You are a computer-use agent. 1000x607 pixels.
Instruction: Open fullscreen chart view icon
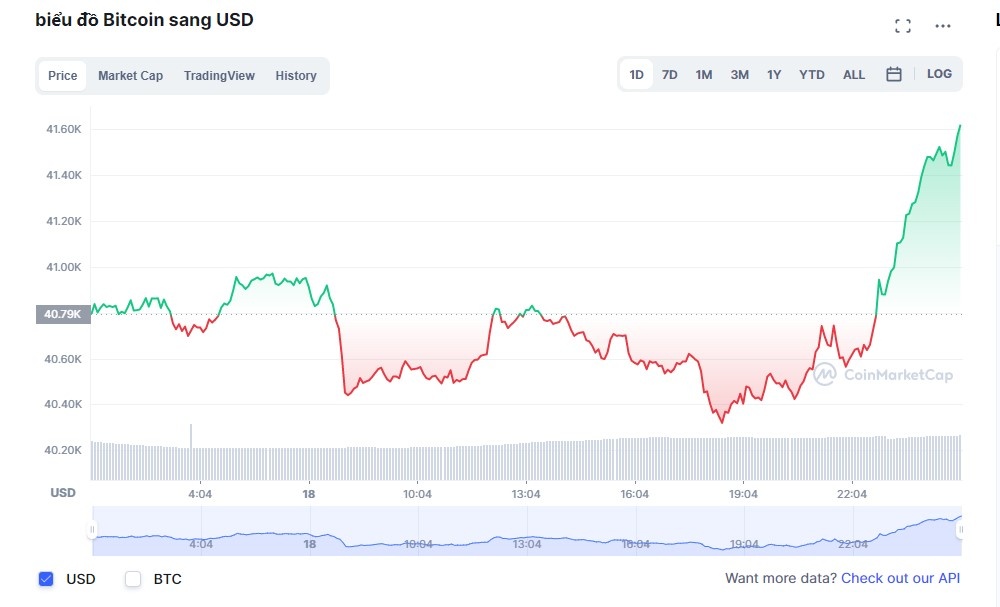[x=903, y=25]
